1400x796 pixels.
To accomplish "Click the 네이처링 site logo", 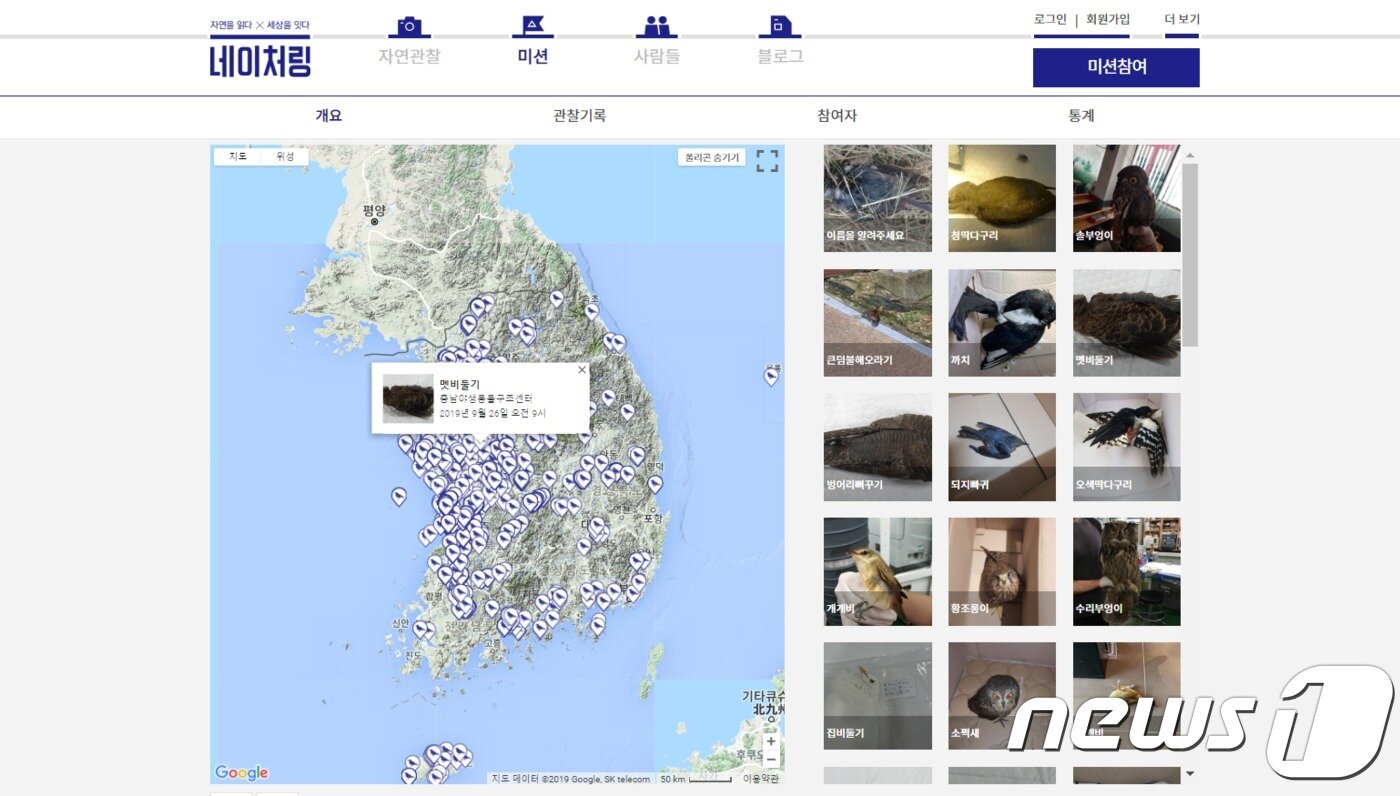I will click(x=260, y=60).
